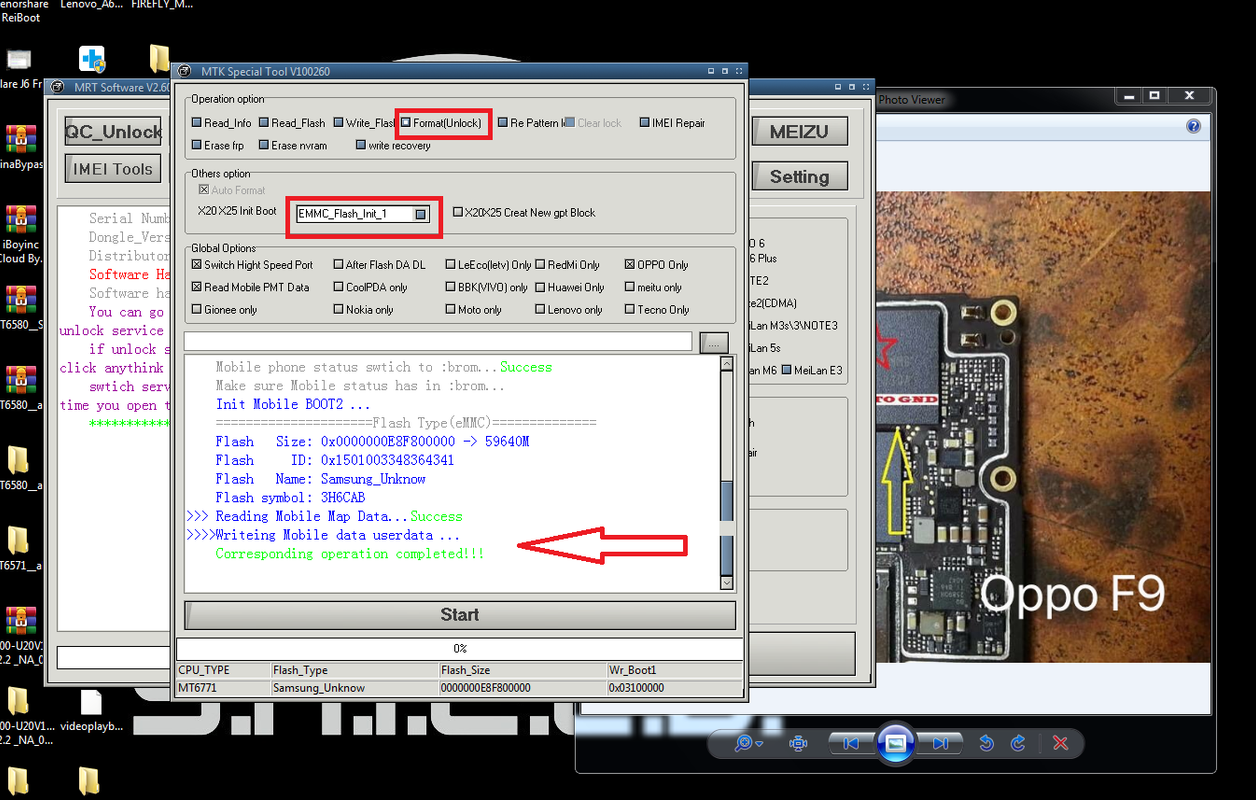Viewport: 1256px width, 800px height.
Task: Open Setting in MRT Software window
Action: click(x=799, y=177)
